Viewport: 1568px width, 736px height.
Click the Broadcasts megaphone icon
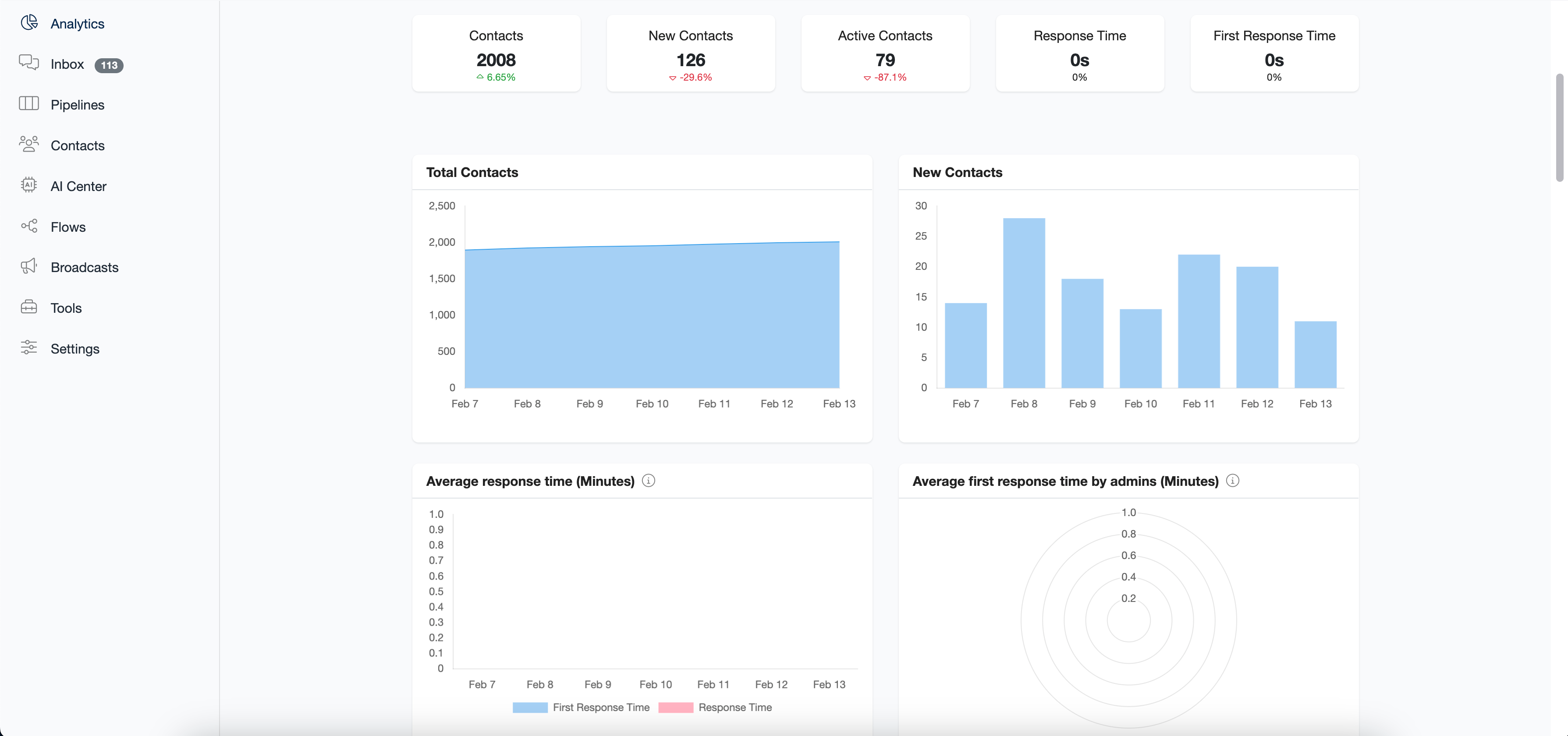[x=28, y=266]
